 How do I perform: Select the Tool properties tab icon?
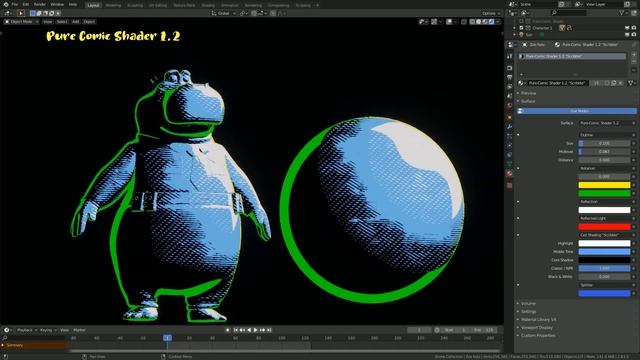509,56
